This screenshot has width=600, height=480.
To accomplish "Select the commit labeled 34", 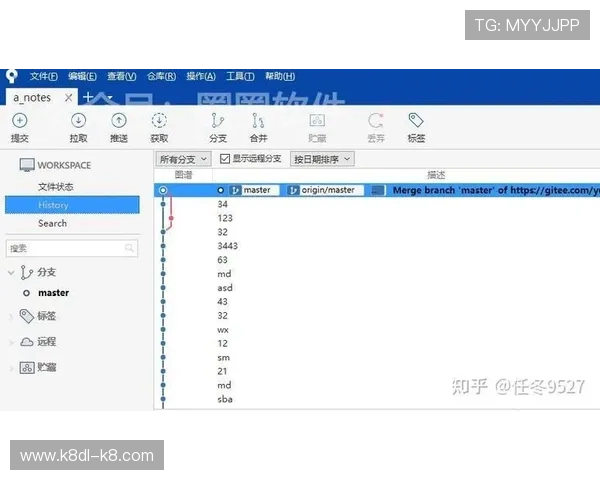I will click(223, 204).
